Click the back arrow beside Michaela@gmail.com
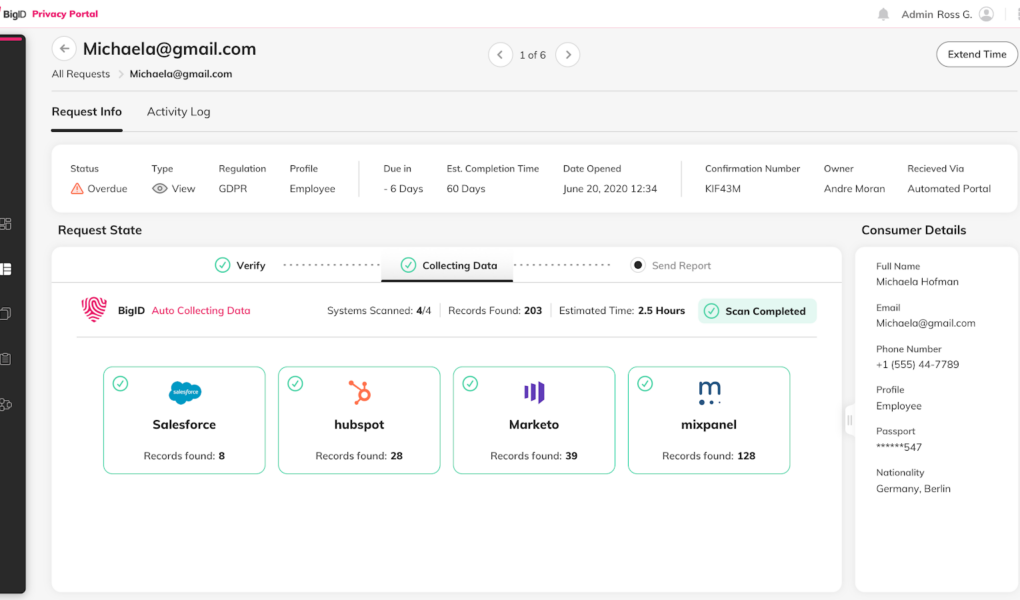The width and height of the screenshot is (1020, 600). (x=64, y=49)
